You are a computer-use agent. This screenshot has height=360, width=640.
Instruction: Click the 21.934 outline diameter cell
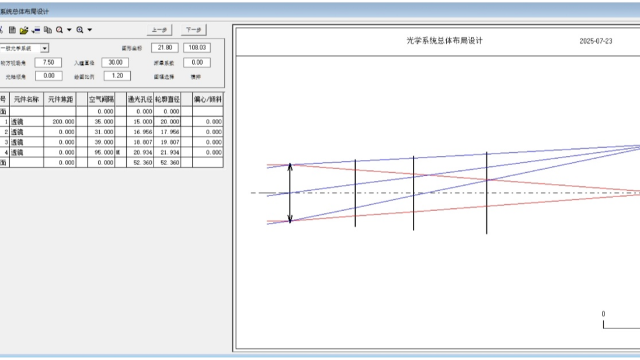click(x=167, y=152)
